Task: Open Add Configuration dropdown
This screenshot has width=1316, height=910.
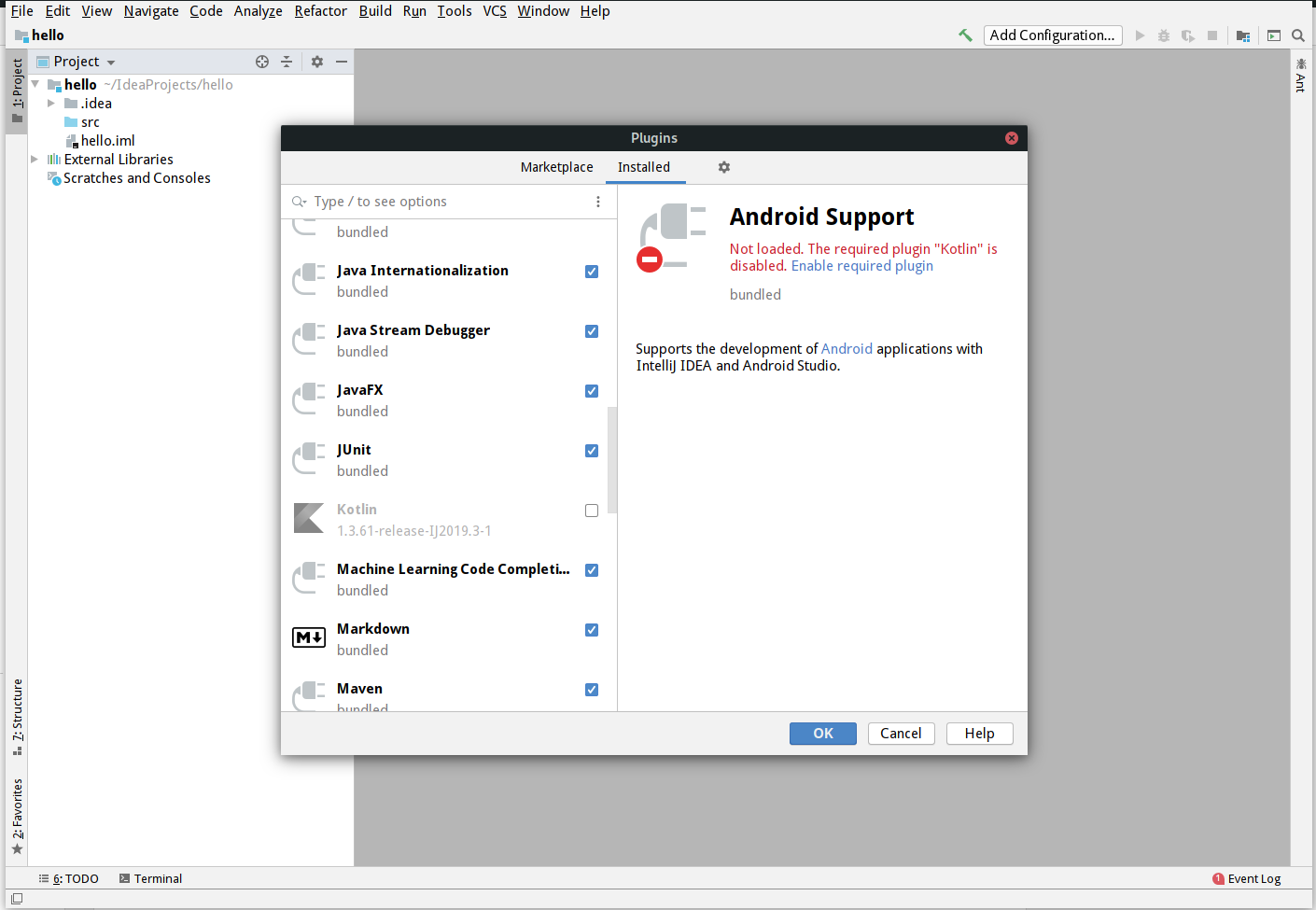Action: point(1053,35)
